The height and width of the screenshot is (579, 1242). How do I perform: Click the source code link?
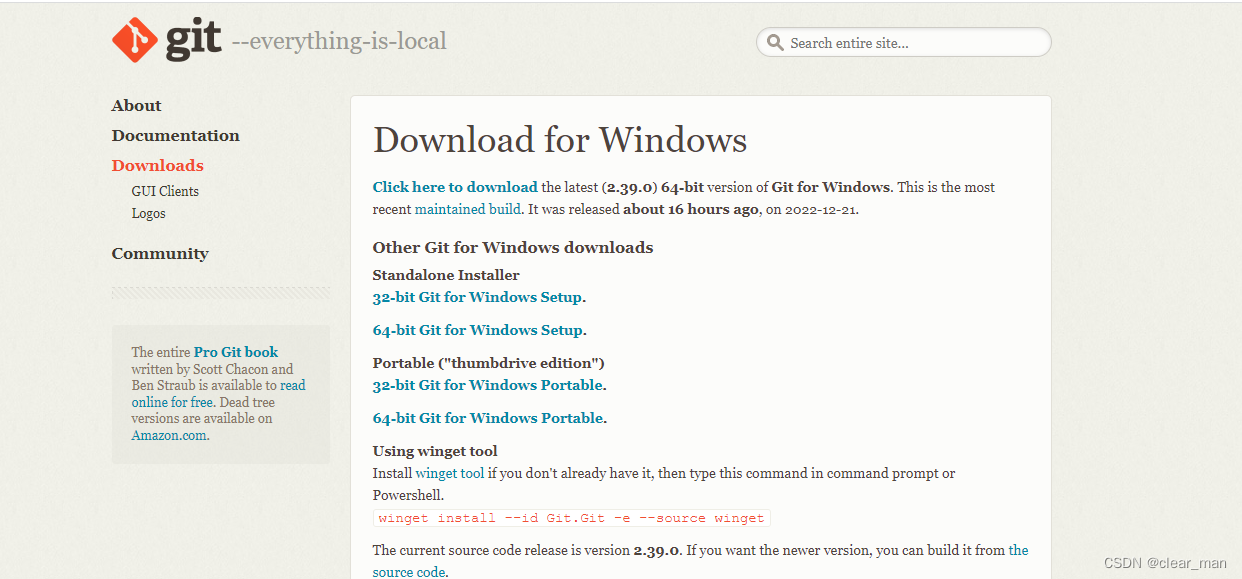point(409,572)
